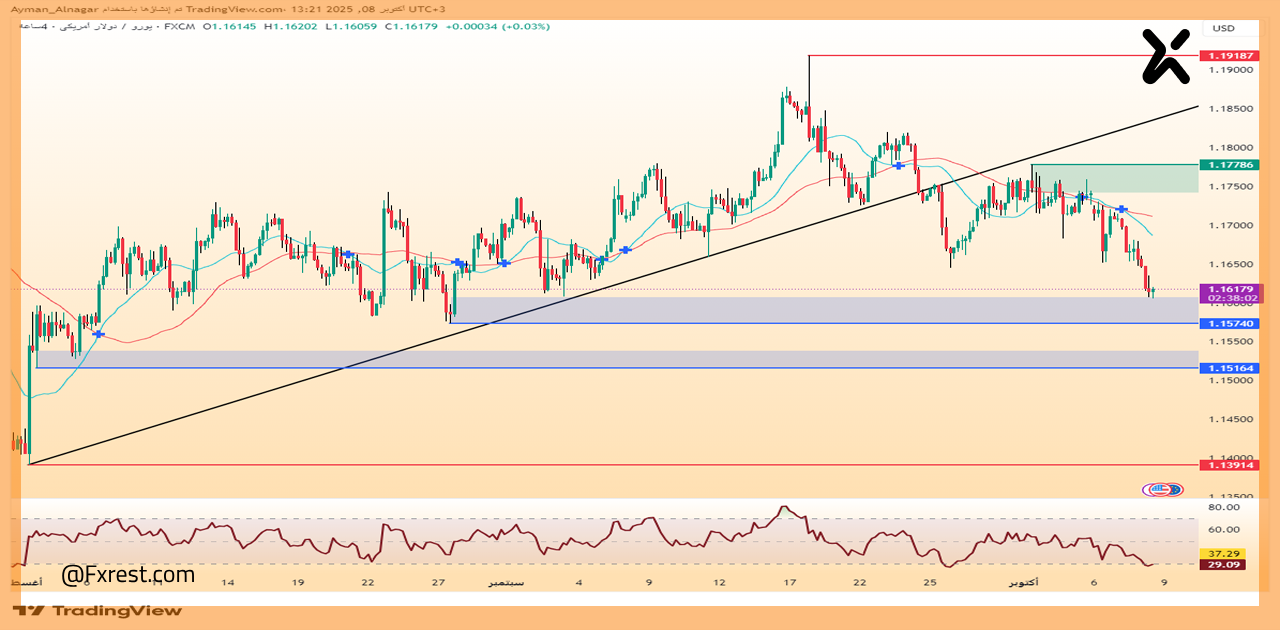Screen dimensions: 1280x630
Task: Click the green 1.17786 price label
Action: 1228,165
